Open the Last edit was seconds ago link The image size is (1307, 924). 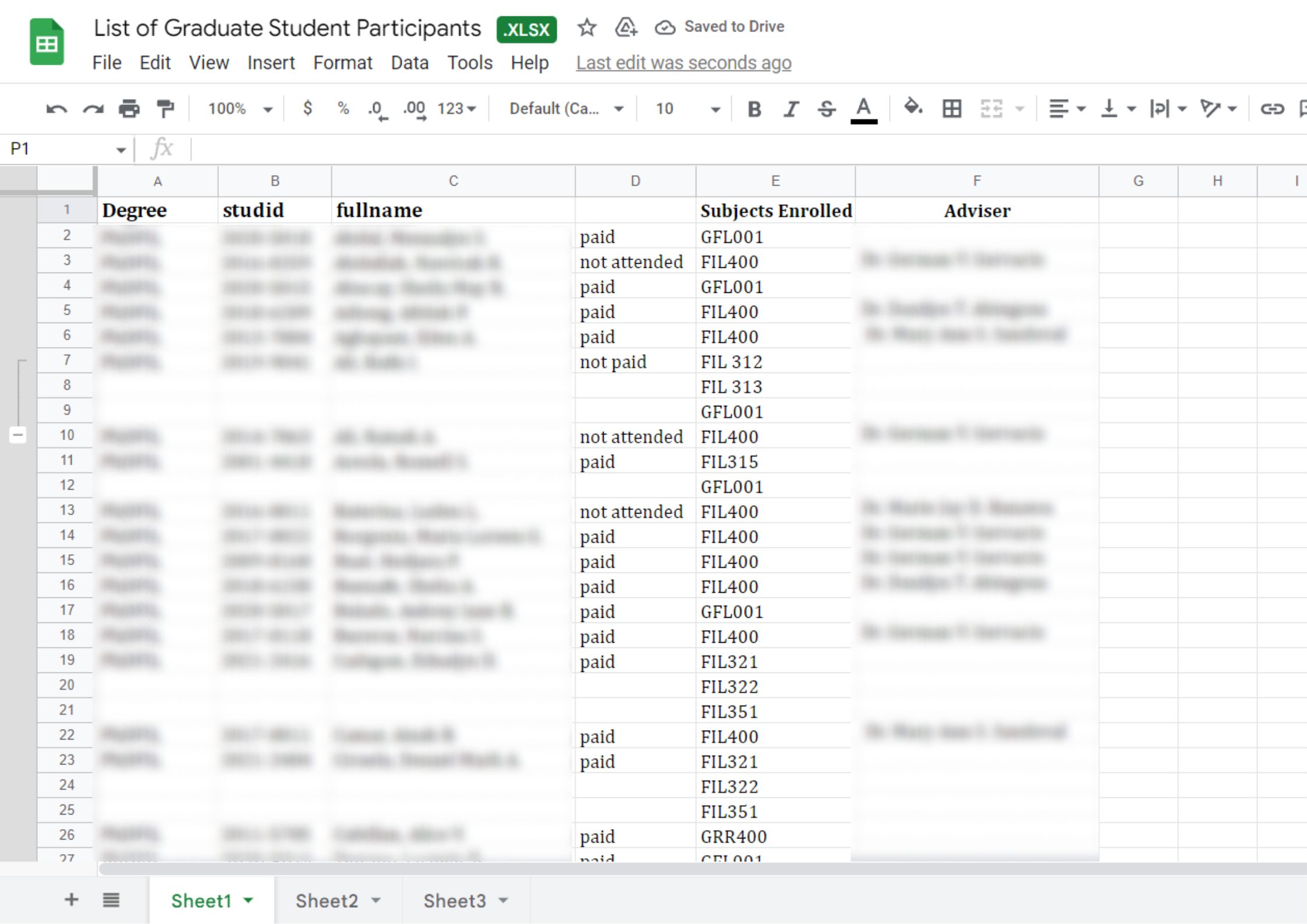(x=683, y=63)
